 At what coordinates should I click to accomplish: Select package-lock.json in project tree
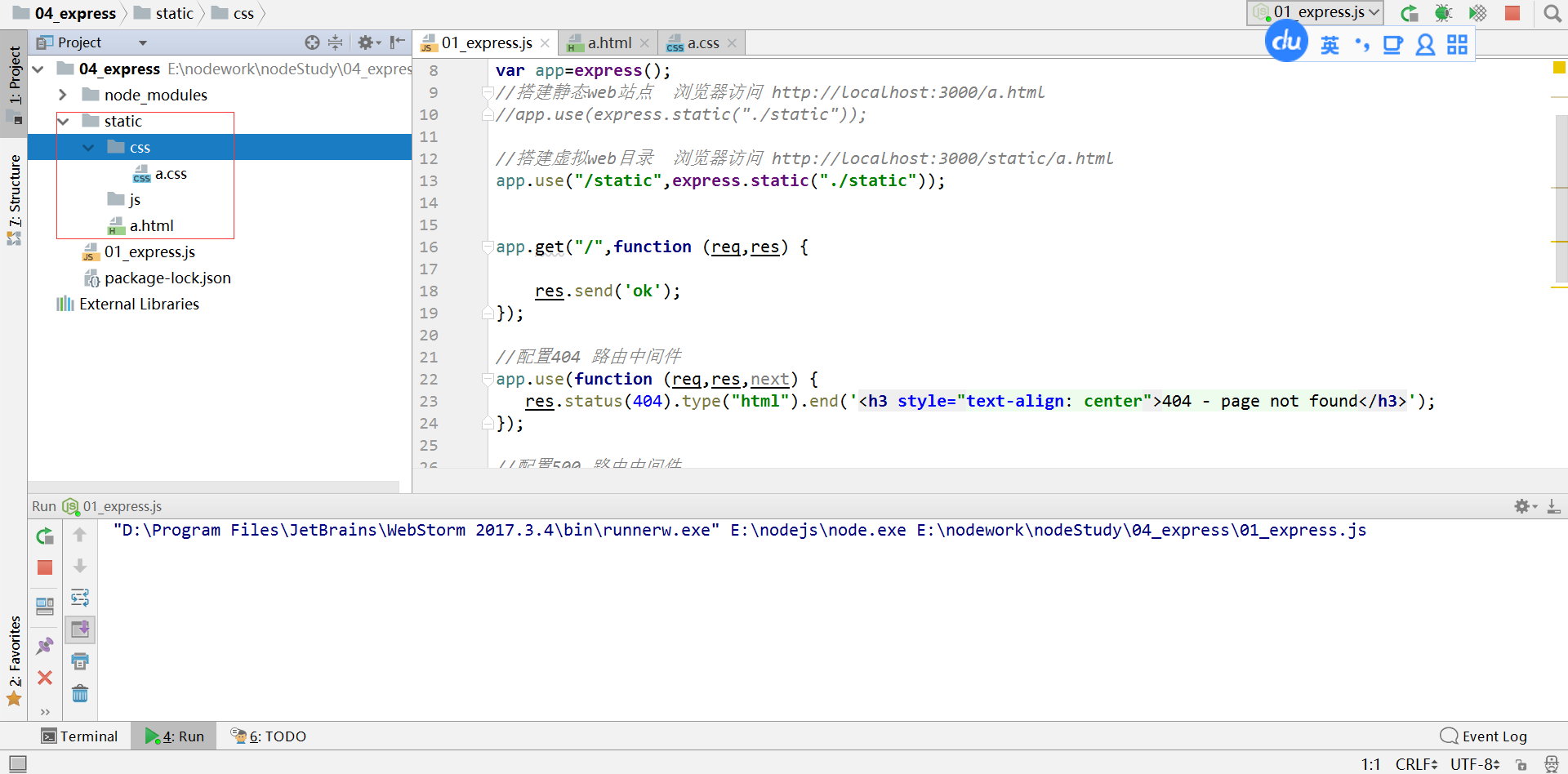tap(167, 278)
